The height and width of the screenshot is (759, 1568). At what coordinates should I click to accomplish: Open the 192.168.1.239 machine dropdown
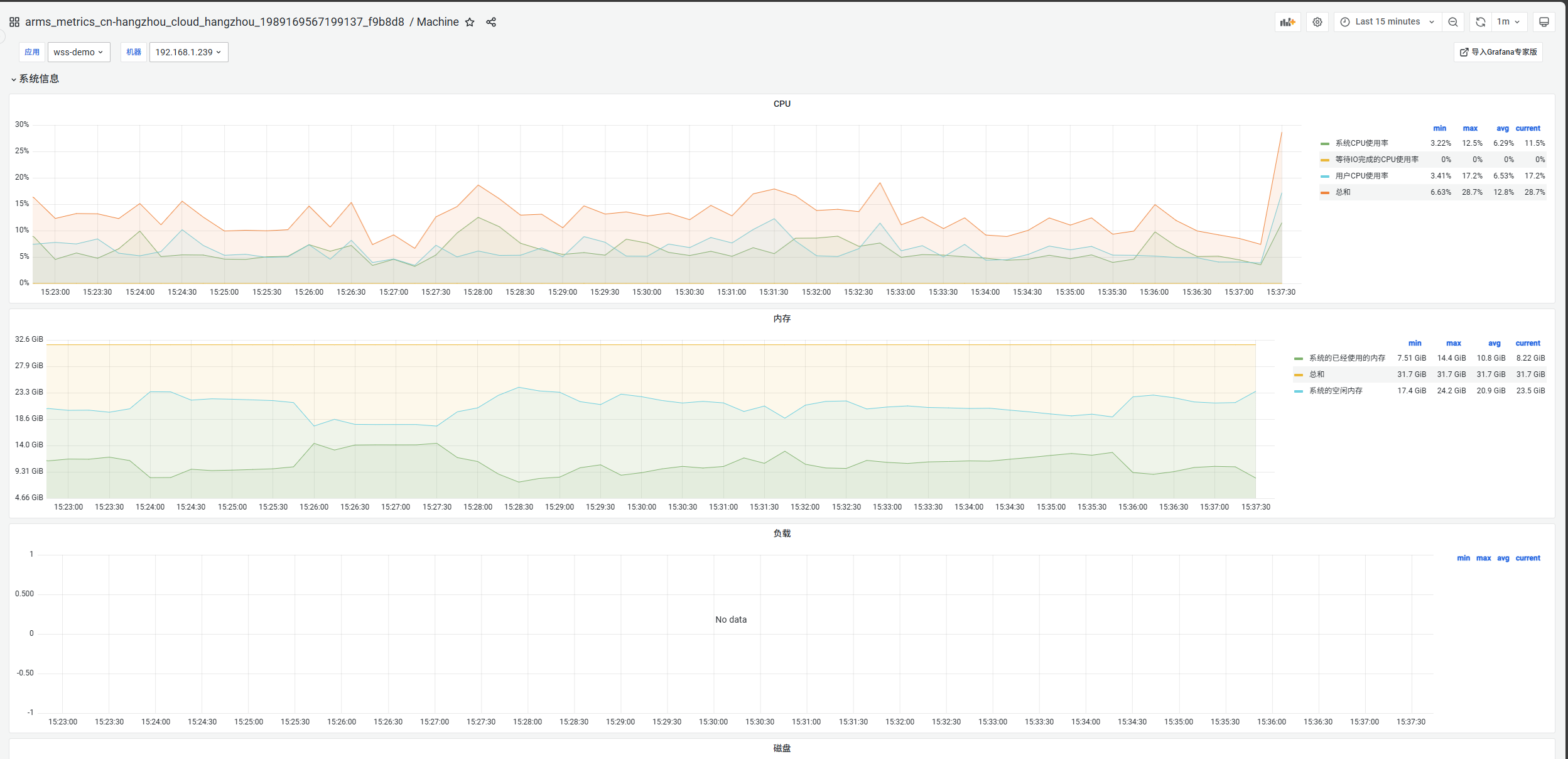click(188, 52)
